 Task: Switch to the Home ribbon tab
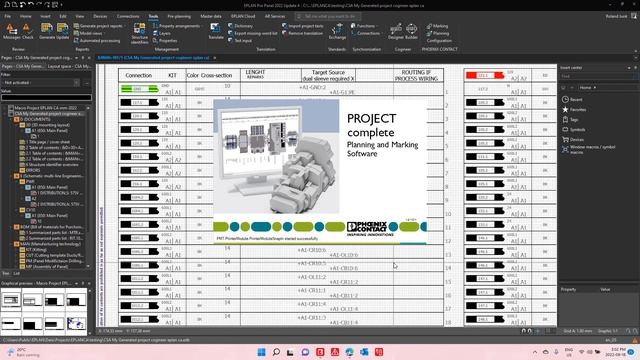coord(26,16)
